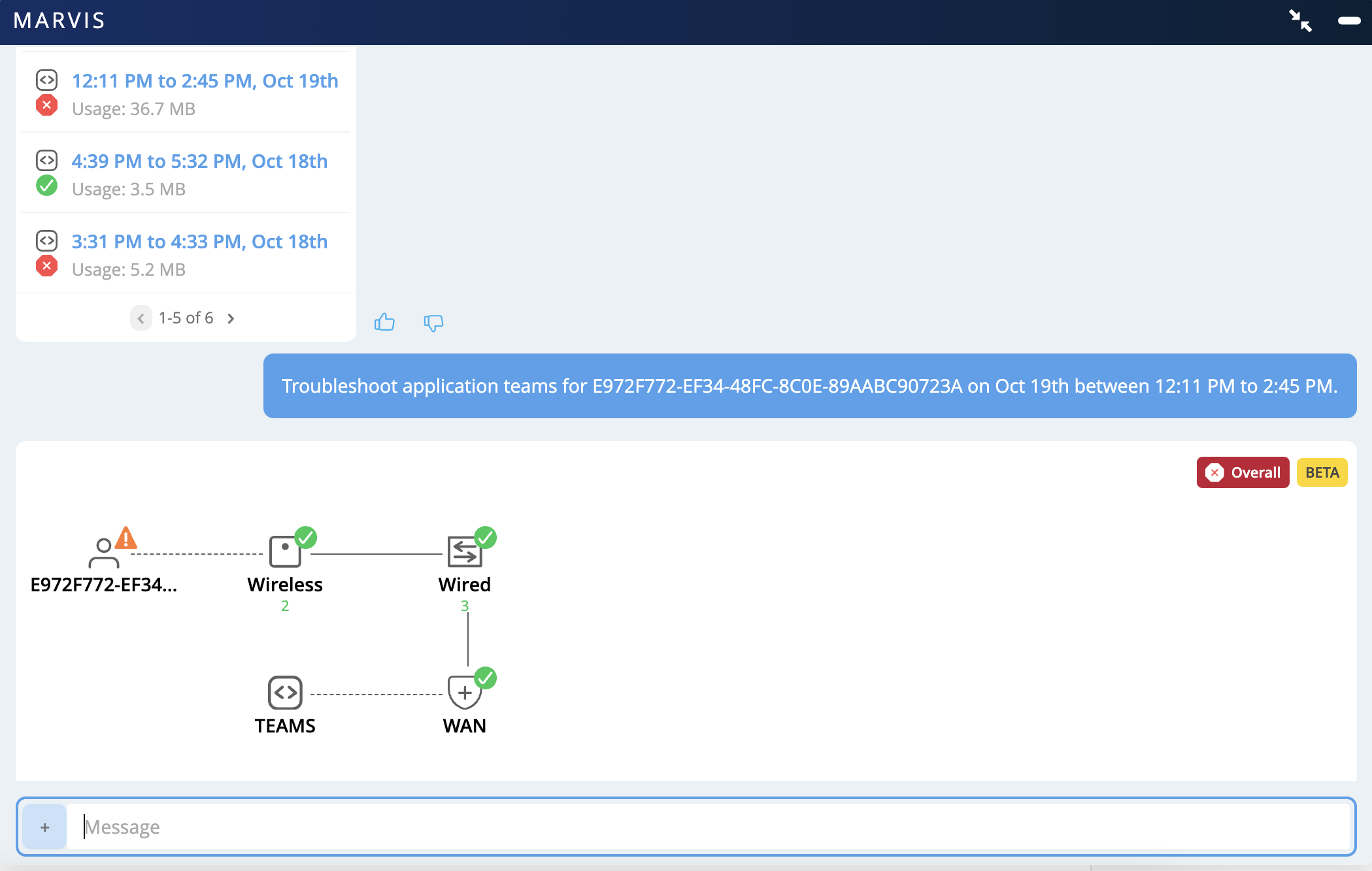Viewport: 1372px width, 871px height.
Task: Click the Wired switch node icon
Action: point(464,552)
